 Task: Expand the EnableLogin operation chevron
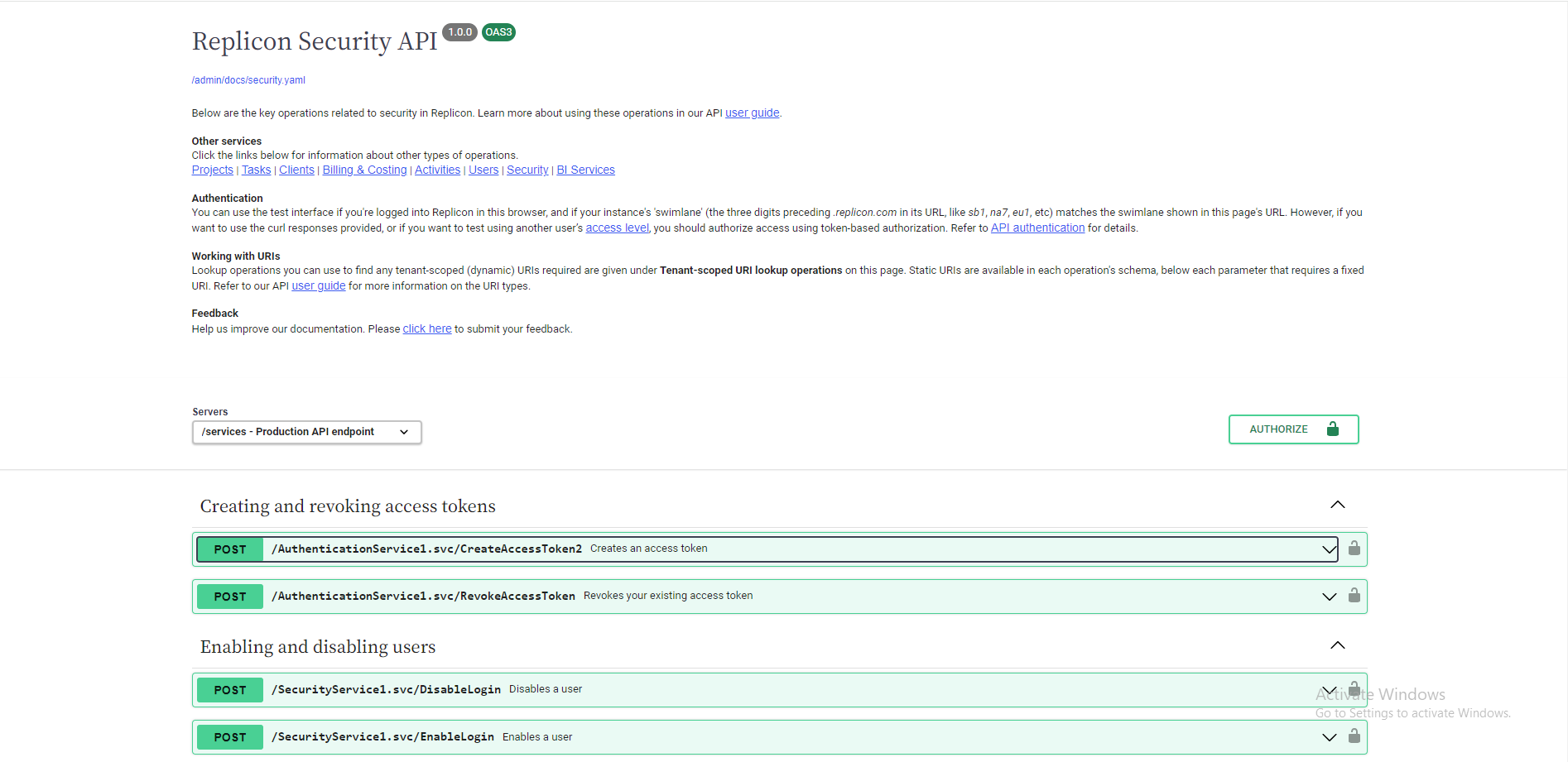[1329, 737]
